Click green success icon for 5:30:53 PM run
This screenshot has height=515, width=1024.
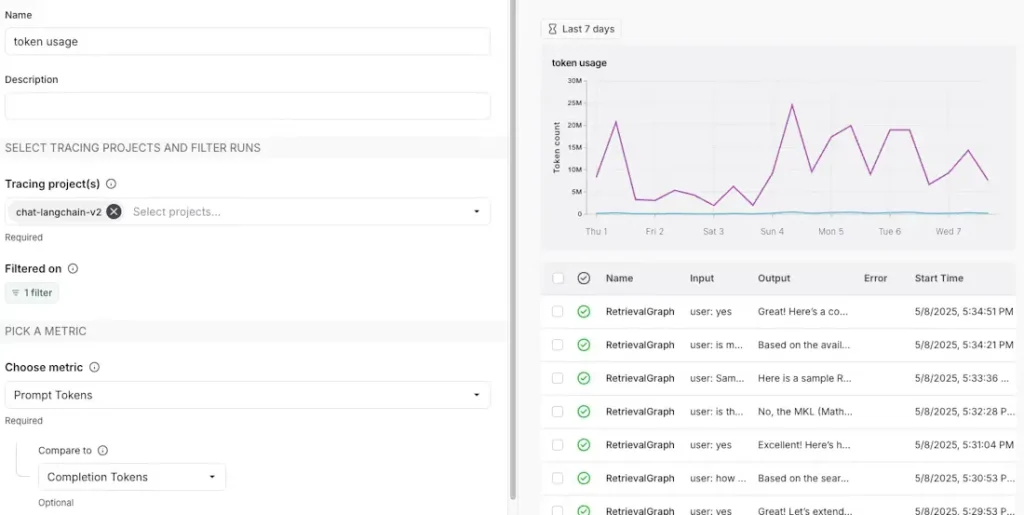coord(584,478)
